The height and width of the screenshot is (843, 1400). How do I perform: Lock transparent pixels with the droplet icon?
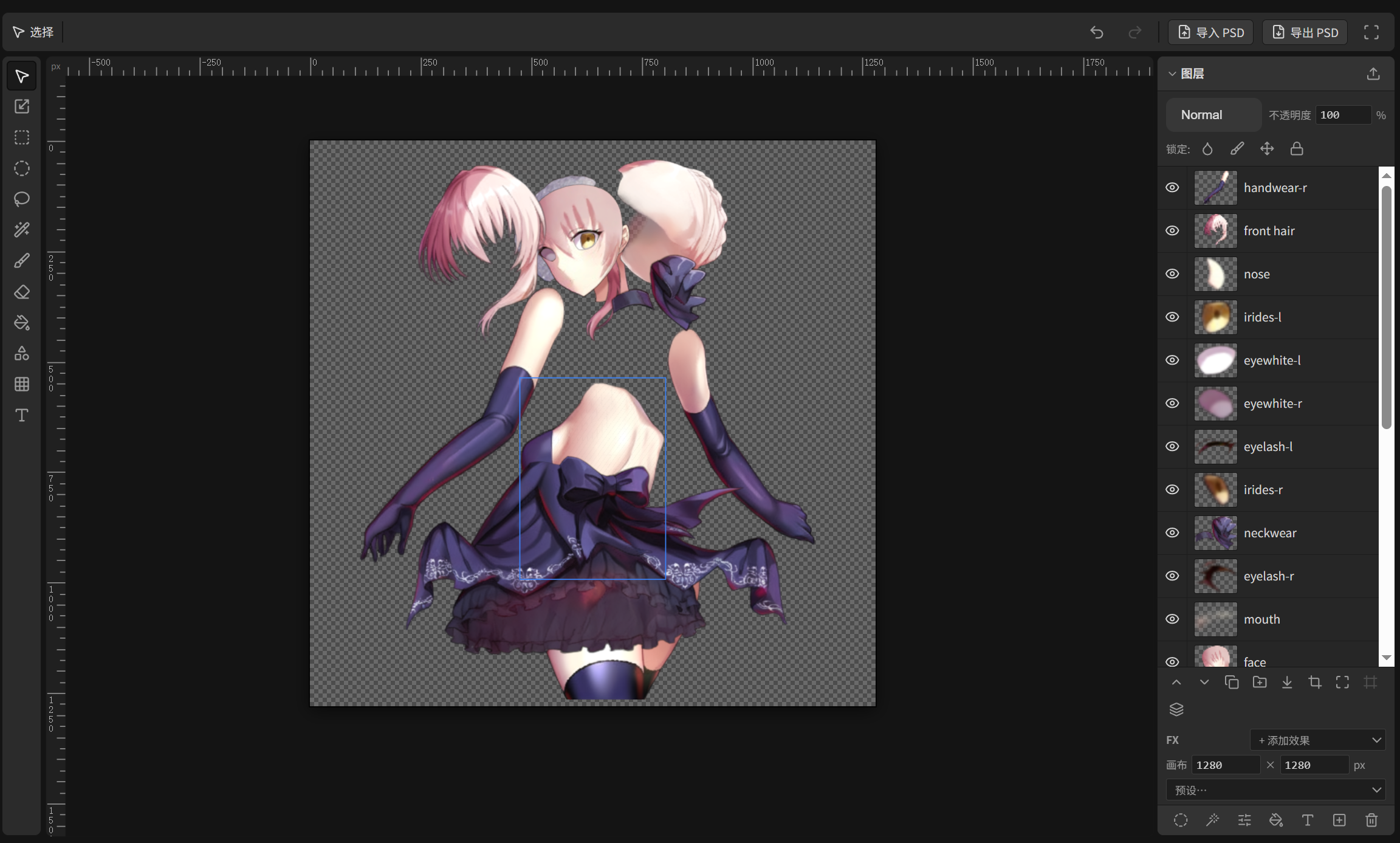click(1207, 149)
